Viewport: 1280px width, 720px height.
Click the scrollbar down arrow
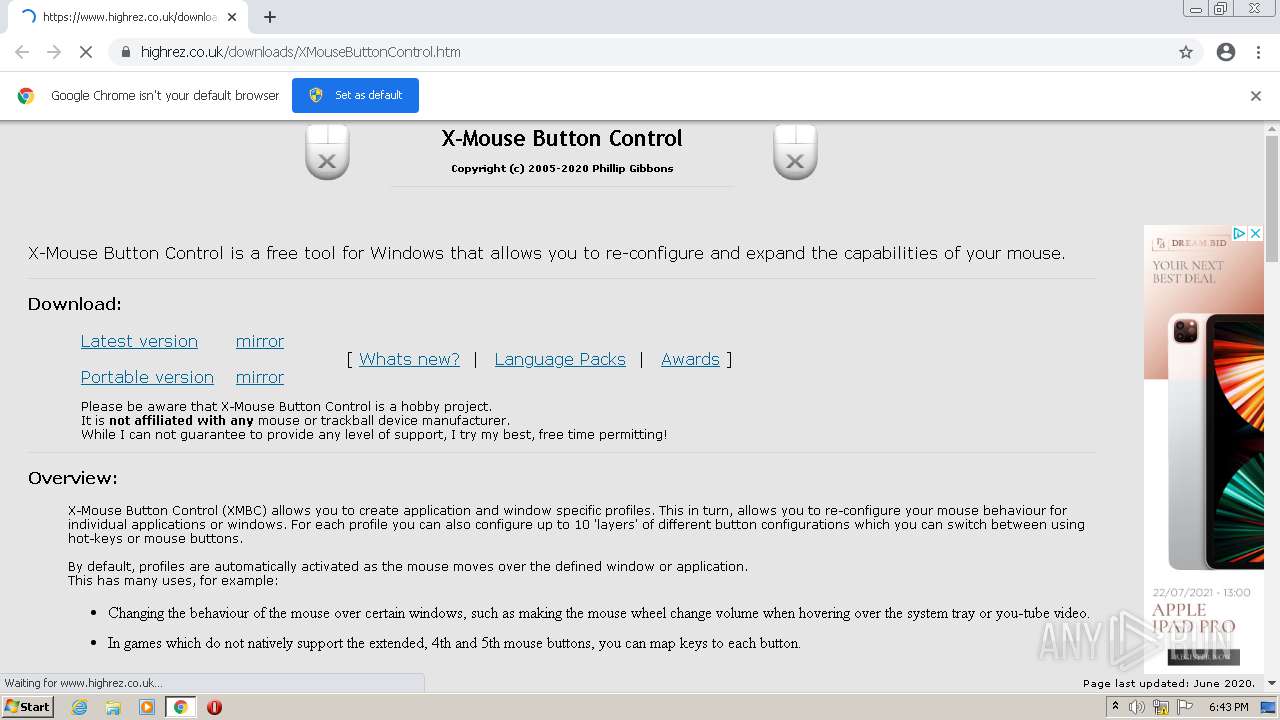(x=1272, y=683)
